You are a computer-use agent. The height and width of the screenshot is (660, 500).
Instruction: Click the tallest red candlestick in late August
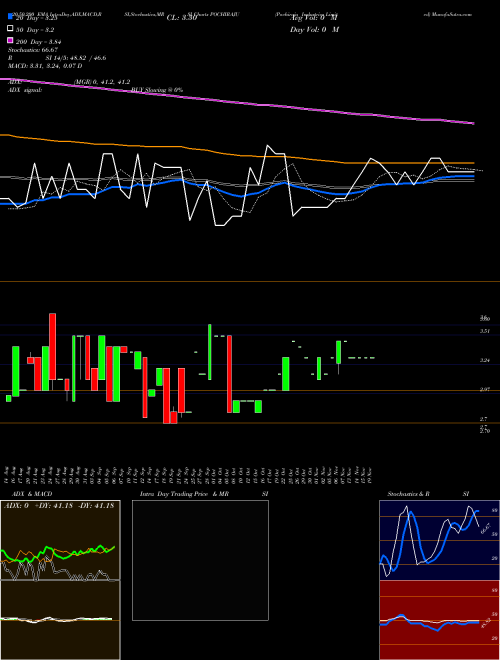(x=53, y=346)
